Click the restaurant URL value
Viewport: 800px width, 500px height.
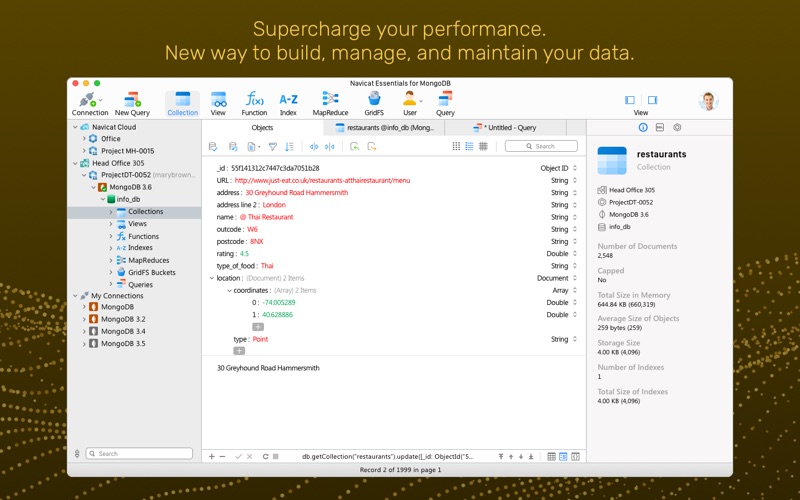click(x=322, y=180)
